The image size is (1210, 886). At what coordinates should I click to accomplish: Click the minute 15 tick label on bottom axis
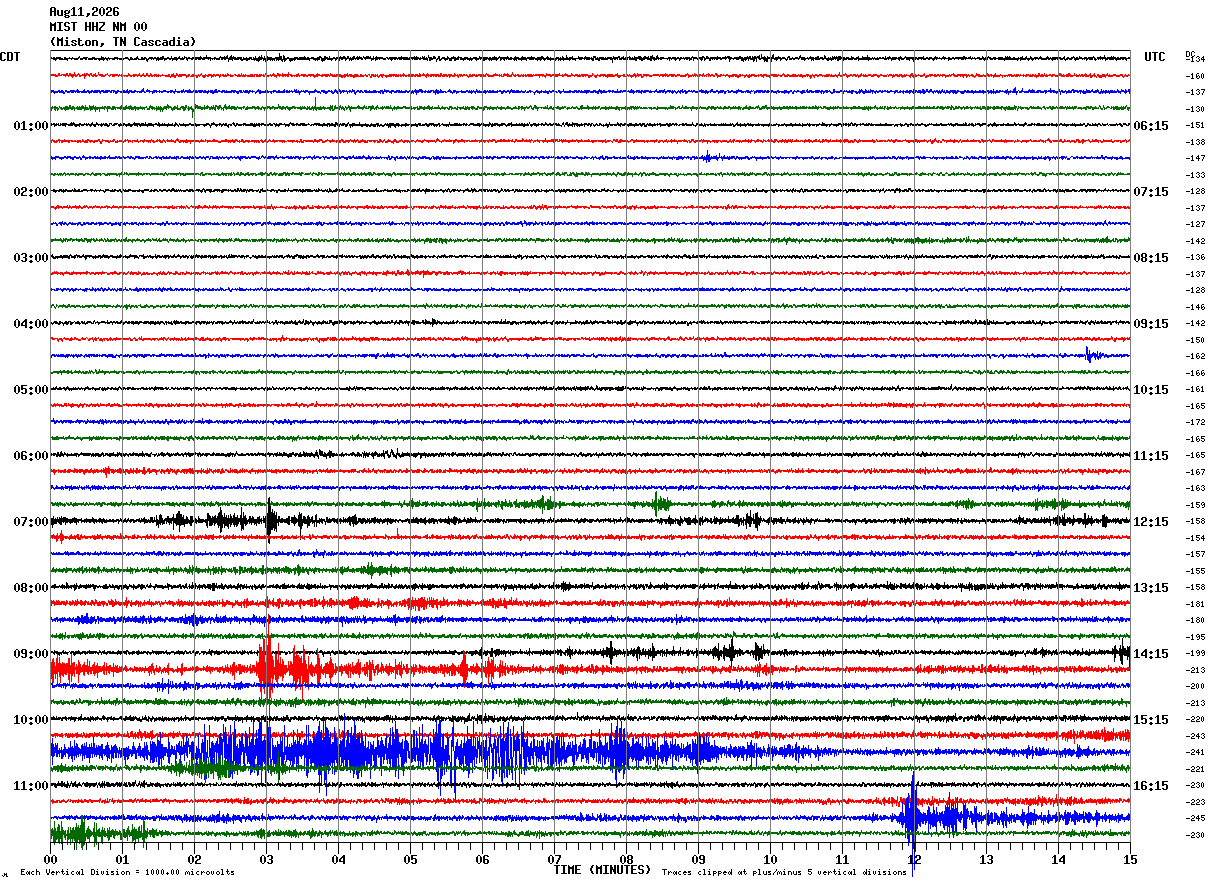pos(1130,859)
